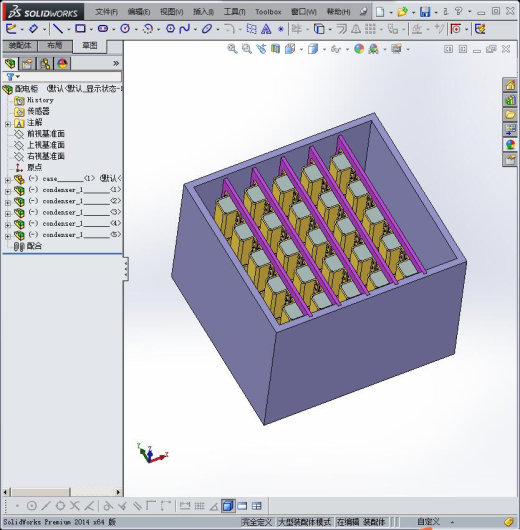
Task: Expand the case component node
Action: 8,180
